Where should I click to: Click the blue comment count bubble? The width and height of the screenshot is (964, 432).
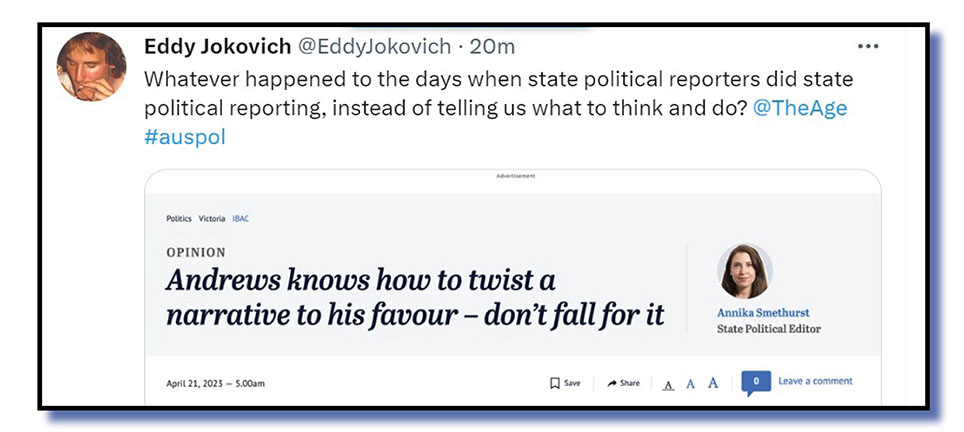pos(756,382)
